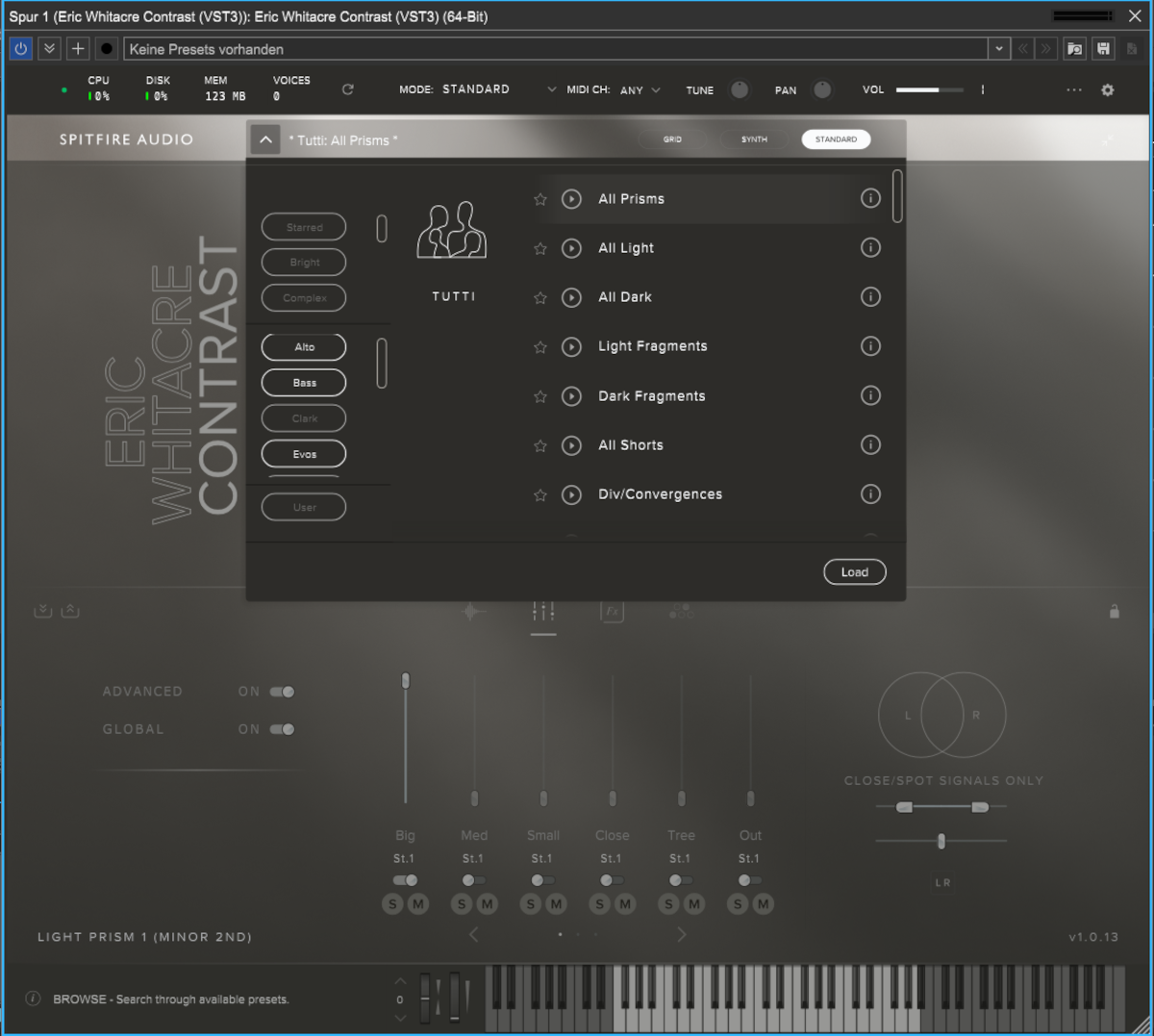Star the Light Fragments preset
Screen dimensions: 1154x1036
540,346
